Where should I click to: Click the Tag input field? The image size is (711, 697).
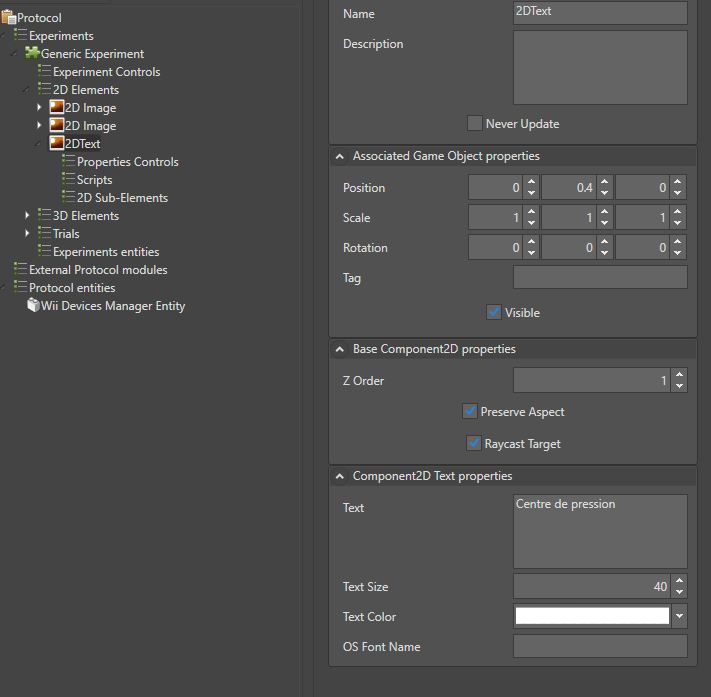[600, 277]
